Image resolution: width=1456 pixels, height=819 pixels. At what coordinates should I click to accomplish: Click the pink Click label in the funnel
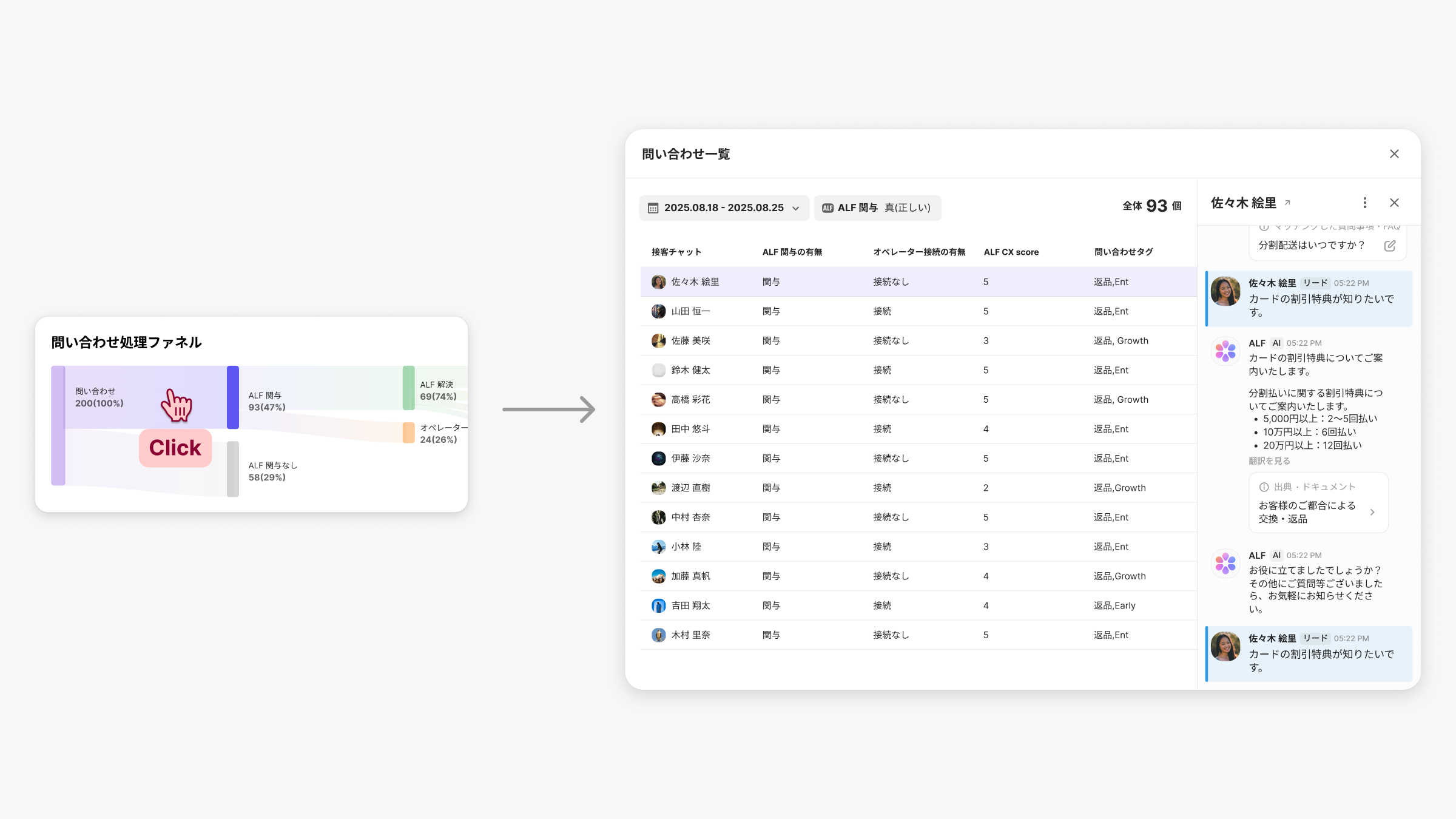coord(175,448)
